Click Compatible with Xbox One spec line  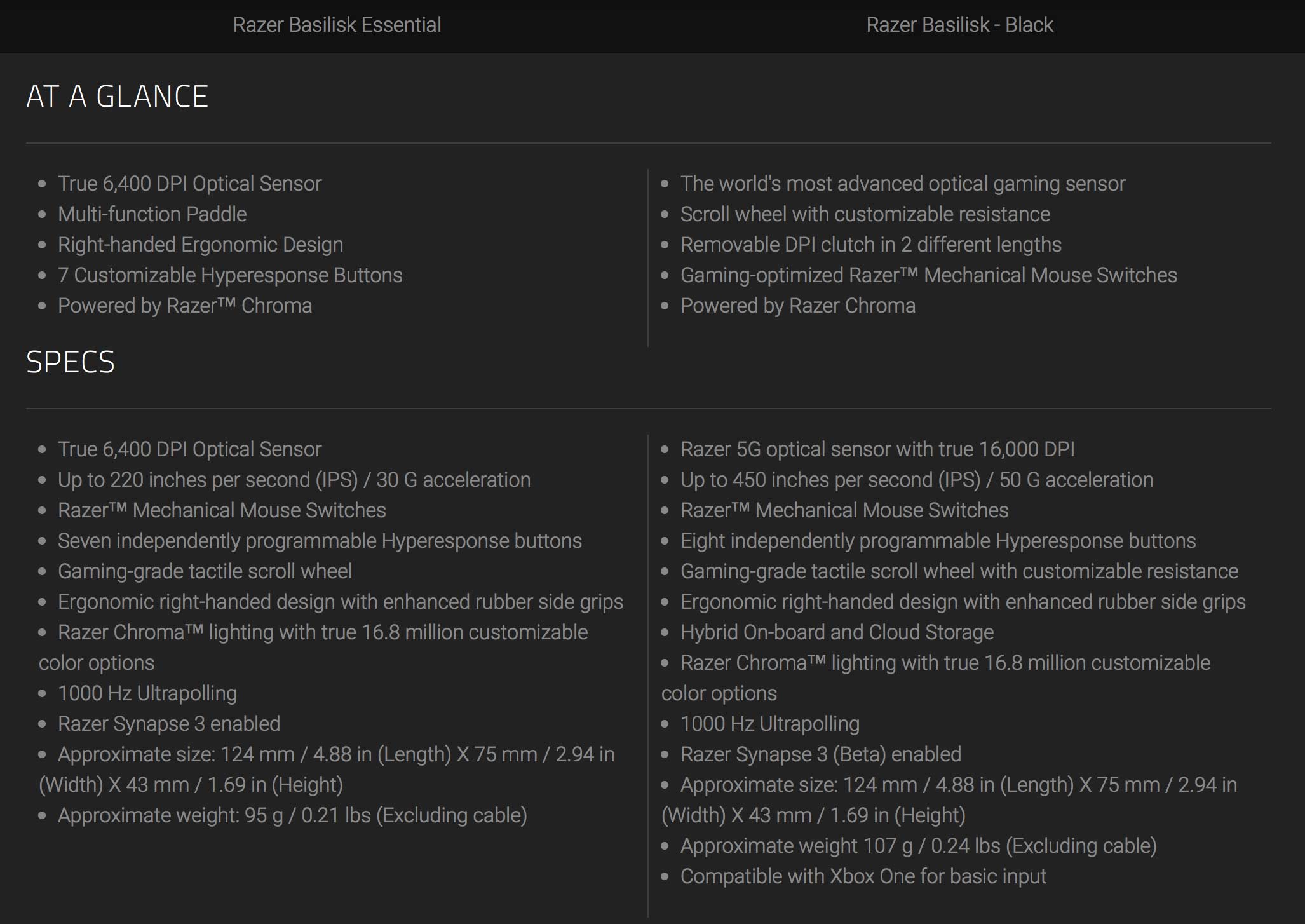click(863, 876)
